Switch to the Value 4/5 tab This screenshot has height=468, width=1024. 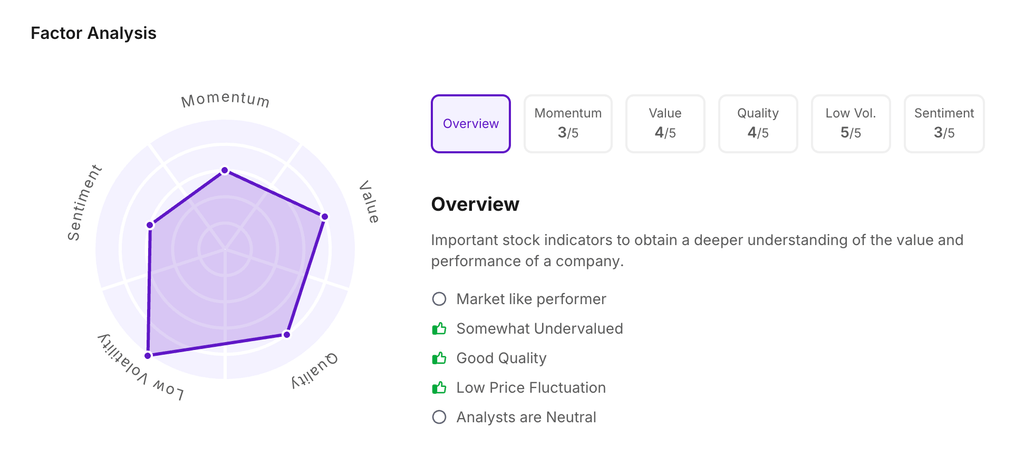coord(665,124)
